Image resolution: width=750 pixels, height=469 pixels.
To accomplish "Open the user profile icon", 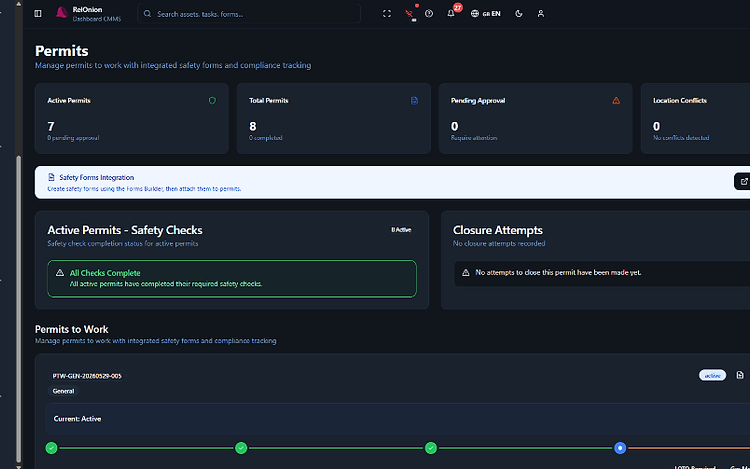I will (540, 14).
